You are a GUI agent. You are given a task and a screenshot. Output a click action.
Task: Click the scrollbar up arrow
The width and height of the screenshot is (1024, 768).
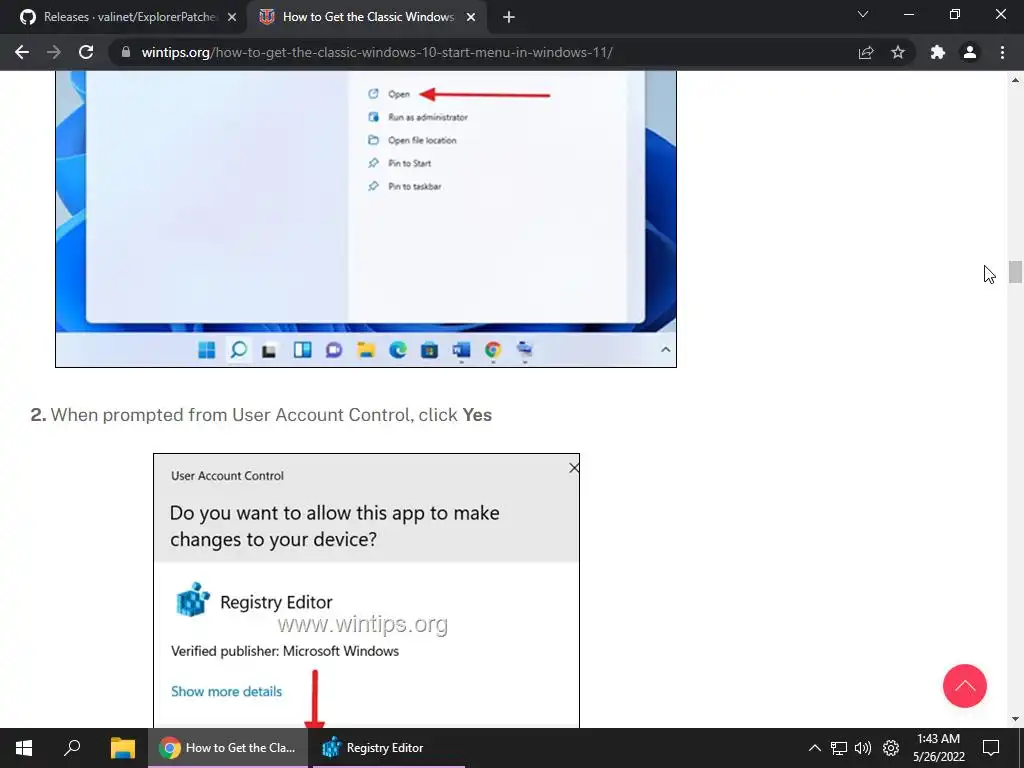(1015, 80)
